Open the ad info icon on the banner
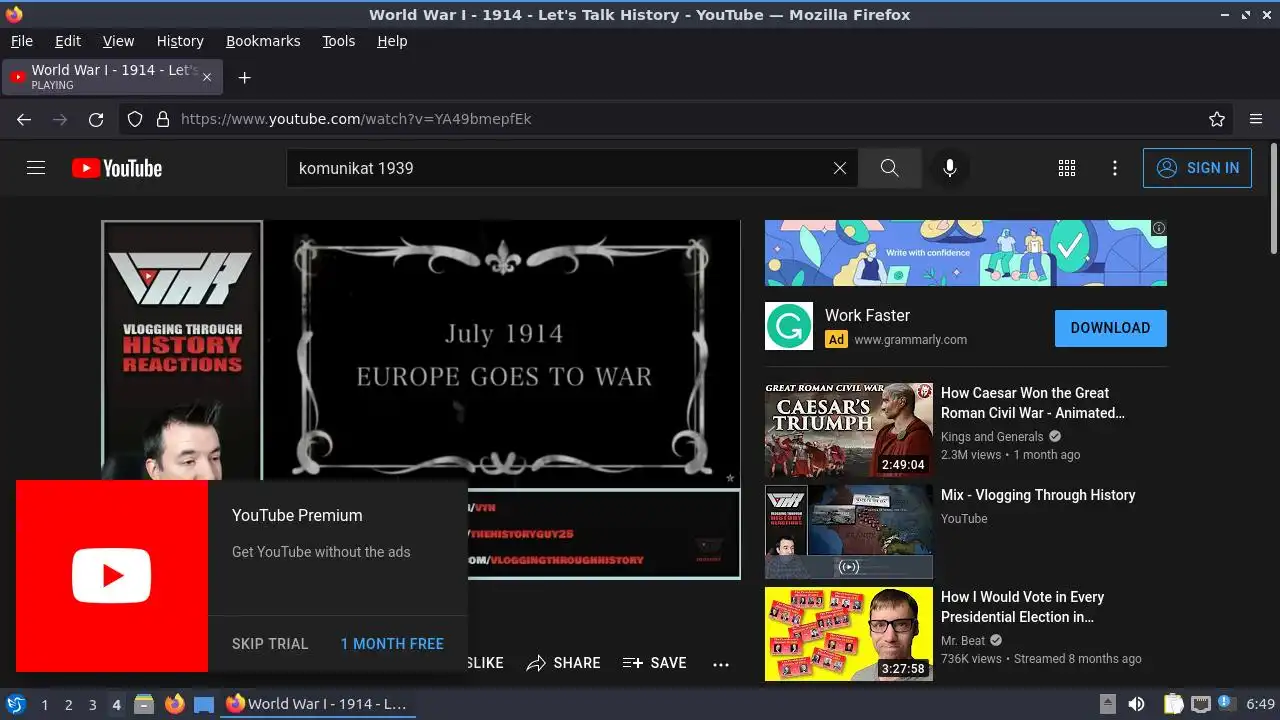 coord(1159,228)
